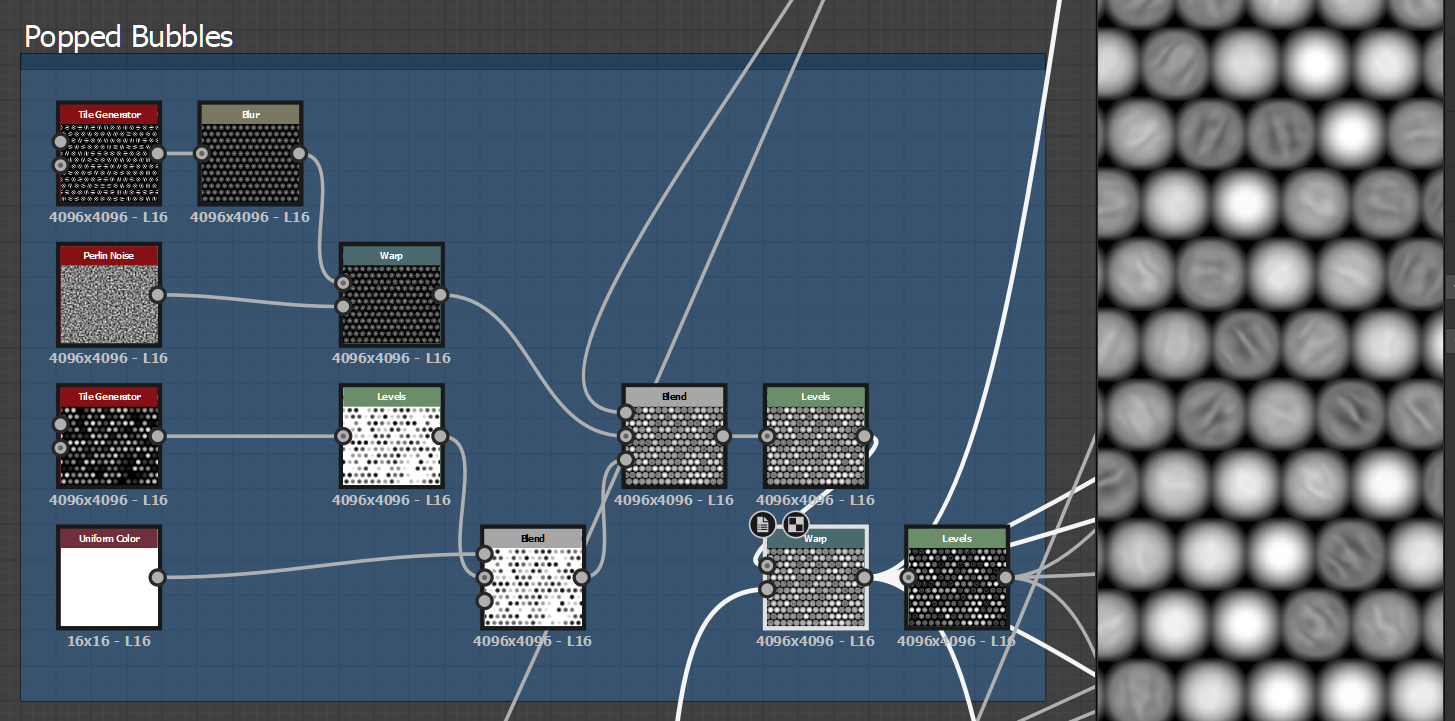Select the Tile Generator node below Perlin Noise
This screenshot has height=721, width=1455.
(108, 436)
